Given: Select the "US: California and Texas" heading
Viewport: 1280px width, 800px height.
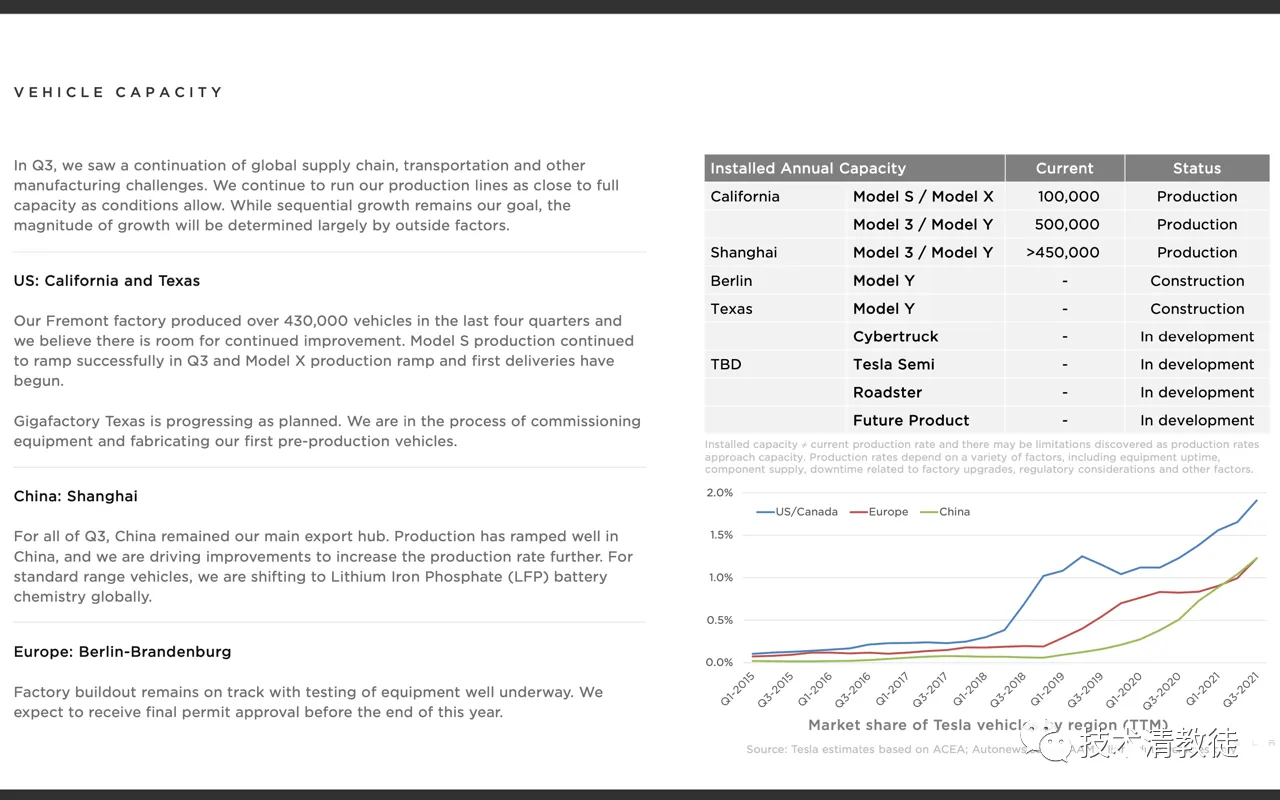Looking at the screenshot, I should [107, 281].
